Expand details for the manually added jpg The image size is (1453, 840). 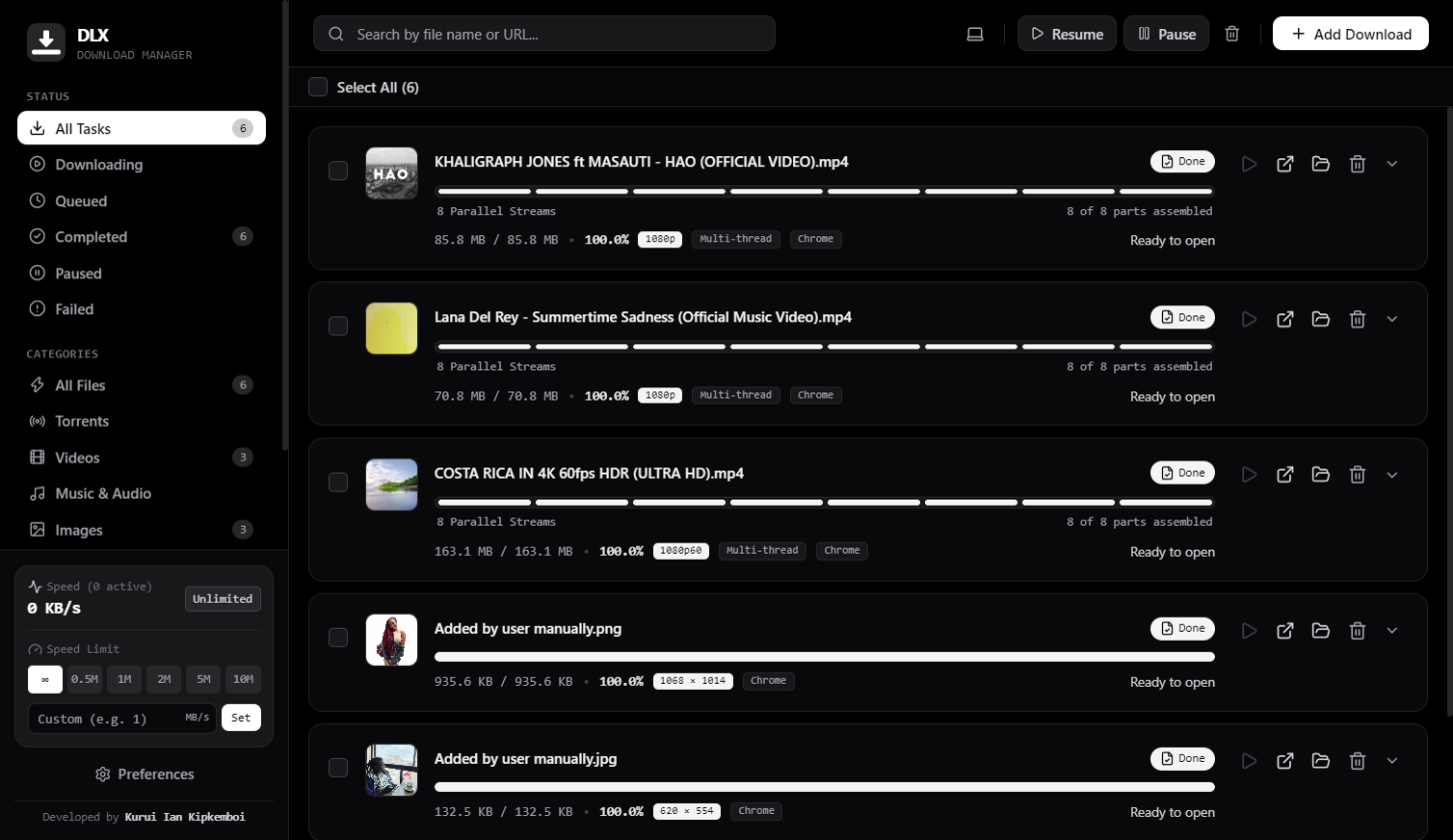(x=1392, y=760)
